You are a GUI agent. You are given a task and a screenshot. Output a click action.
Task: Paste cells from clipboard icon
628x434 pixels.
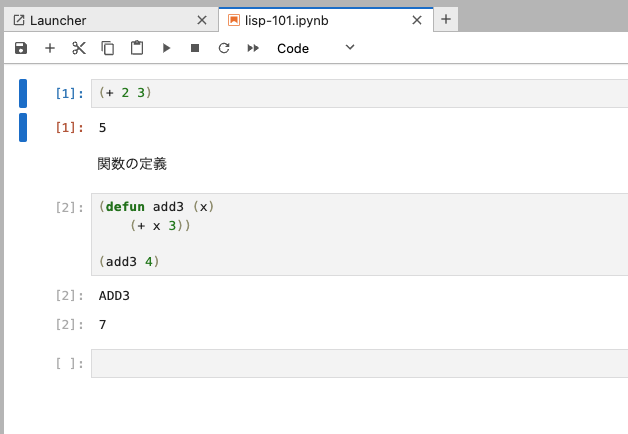[x=137, y=48]
